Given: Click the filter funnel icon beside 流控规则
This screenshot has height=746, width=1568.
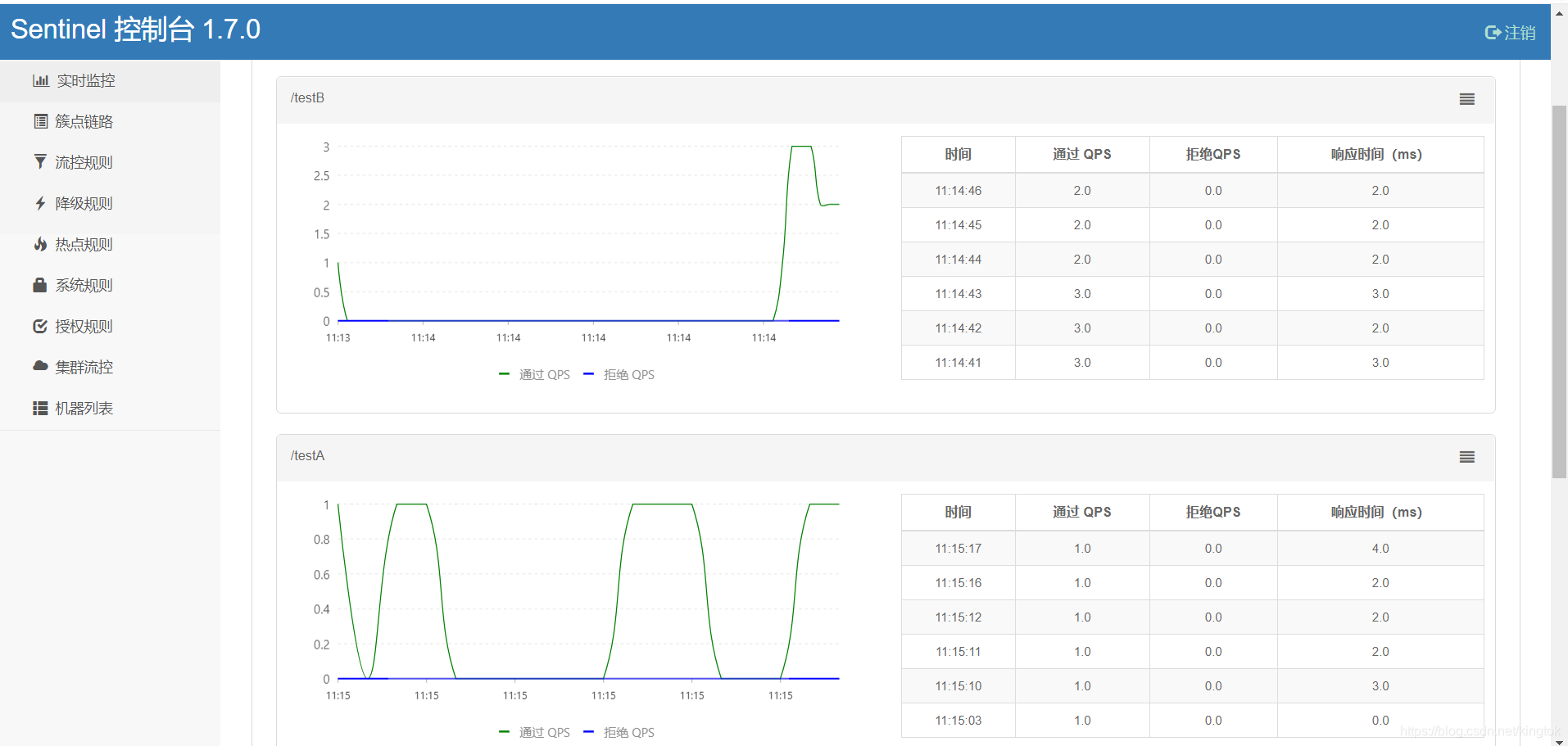Looking at the screenshot, I should 40,161.
